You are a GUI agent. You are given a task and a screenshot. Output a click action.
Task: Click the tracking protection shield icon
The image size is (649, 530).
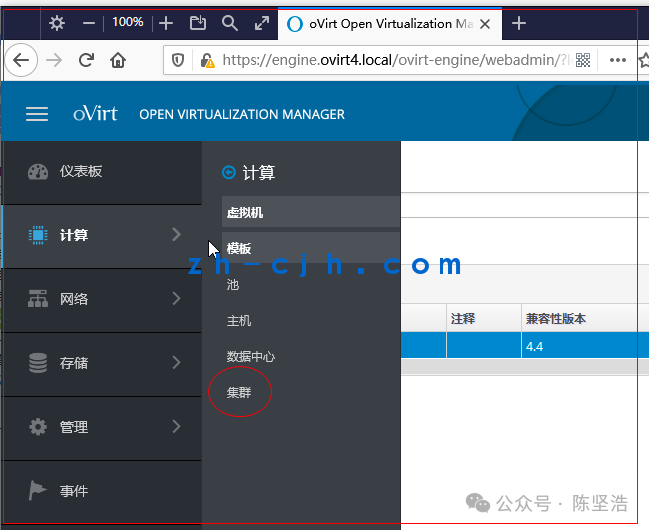(x=178, y=60)
